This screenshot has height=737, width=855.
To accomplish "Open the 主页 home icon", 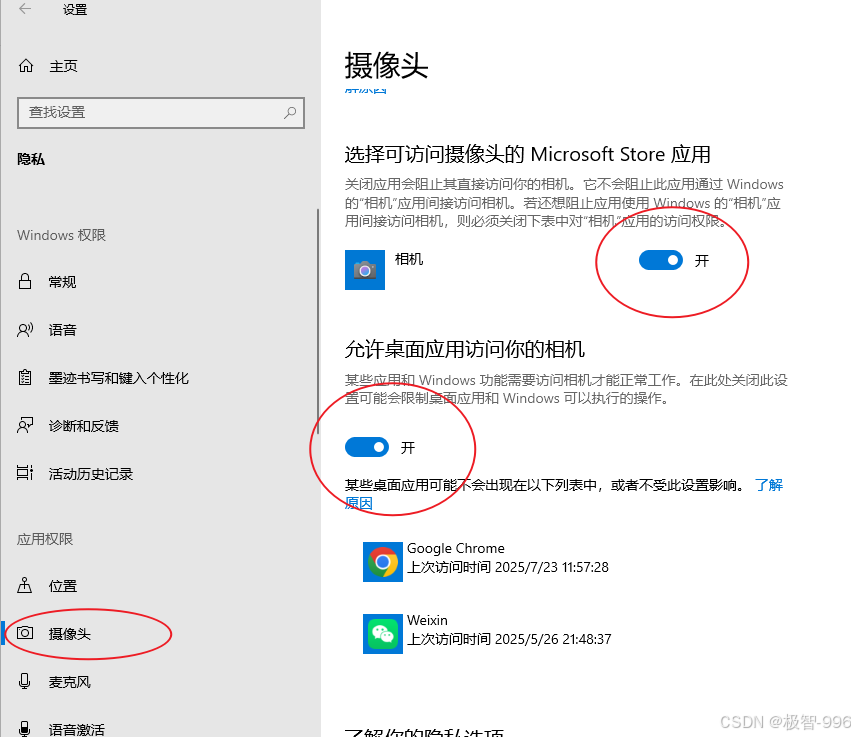I will (26, 66).
